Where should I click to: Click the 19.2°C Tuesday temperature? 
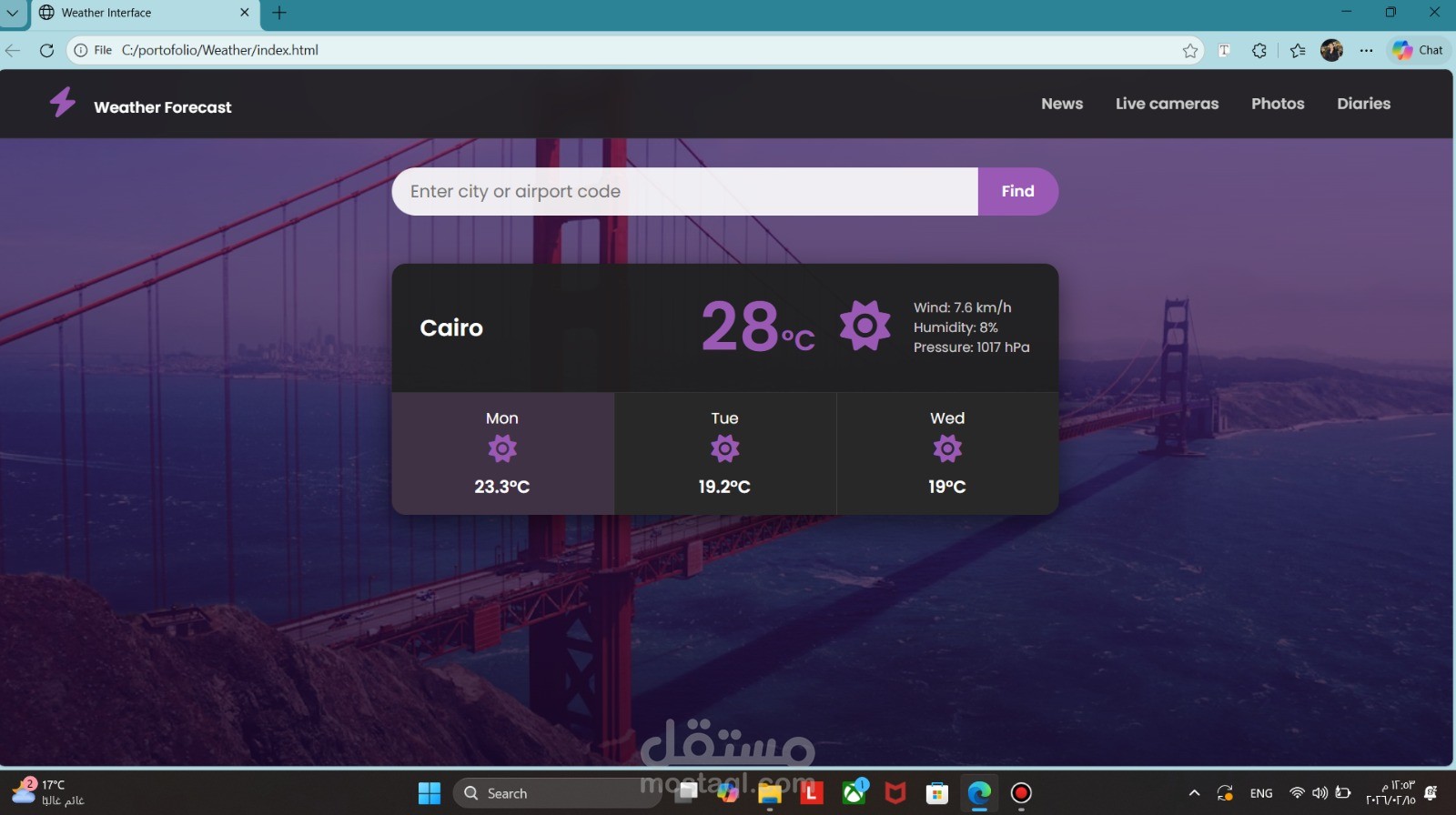click(724, 487)
